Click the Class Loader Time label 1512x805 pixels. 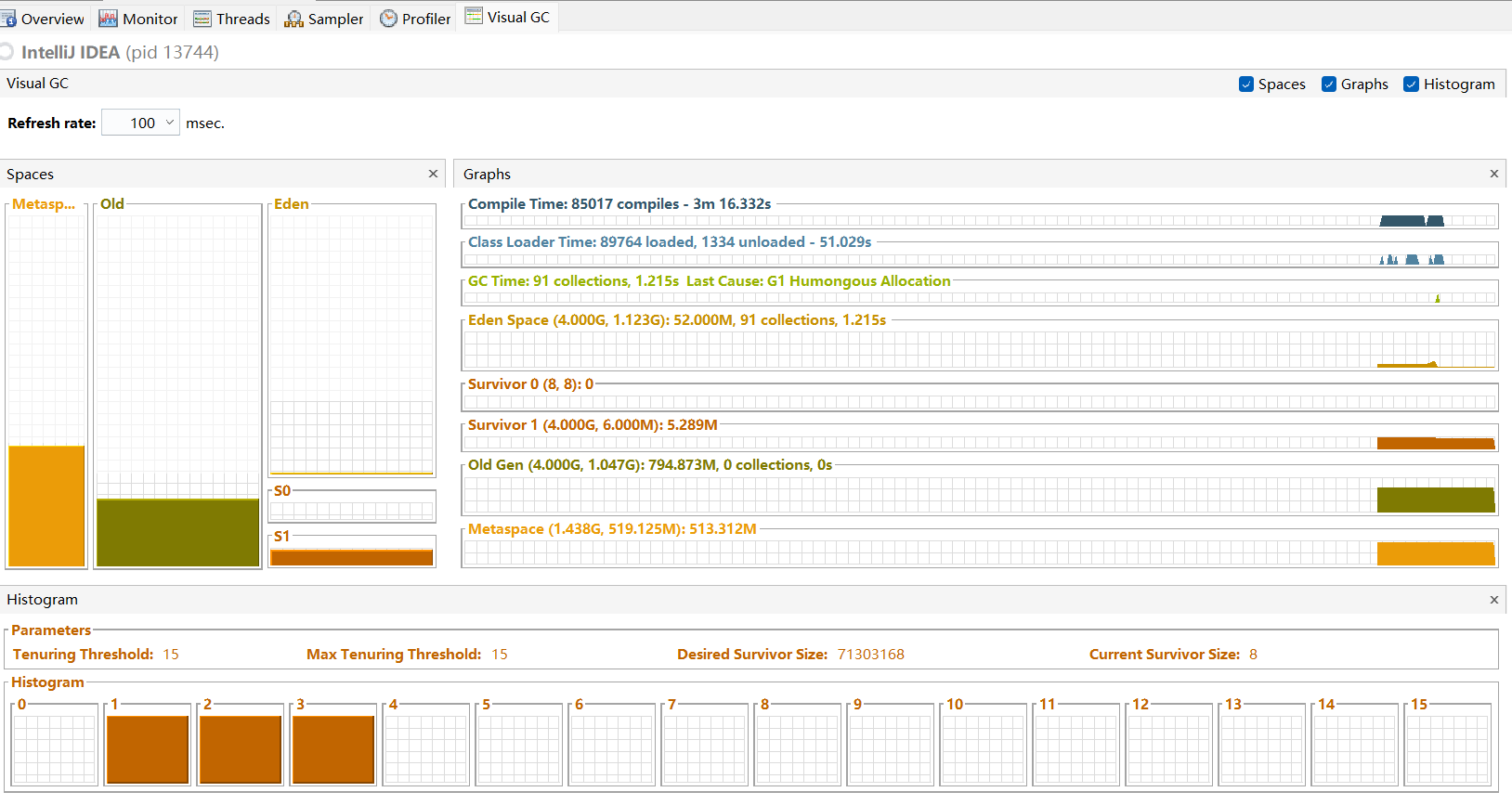pos(670,242)
